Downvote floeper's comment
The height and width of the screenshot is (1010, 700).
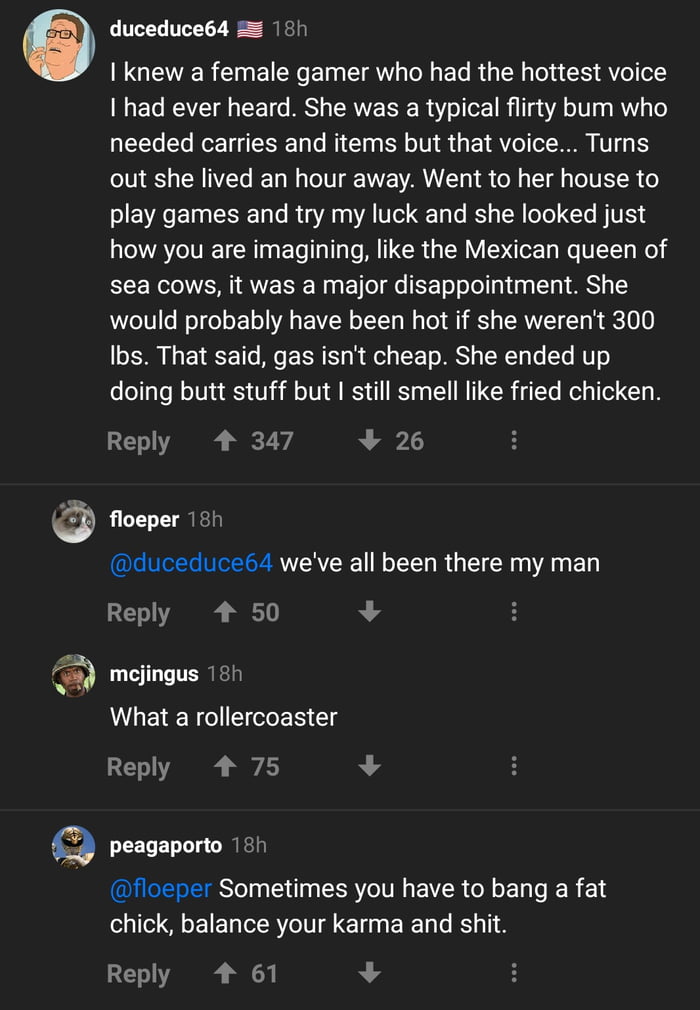click(370, 612)
